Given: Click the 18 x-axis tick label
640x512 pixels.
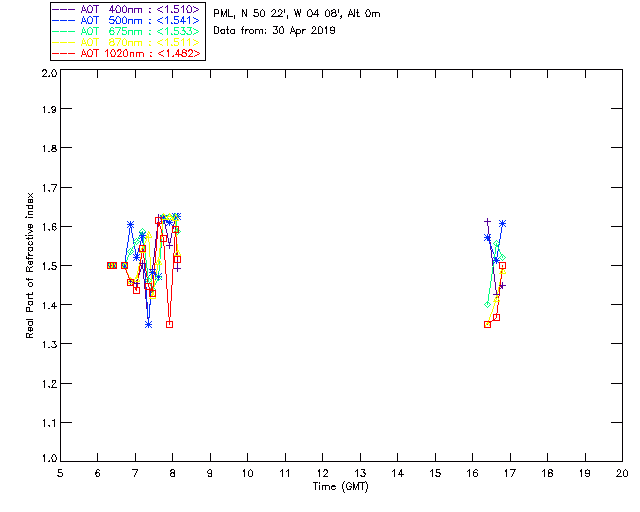Looking at the screenshot, I should pyautogui.click(x=547, y=473).
